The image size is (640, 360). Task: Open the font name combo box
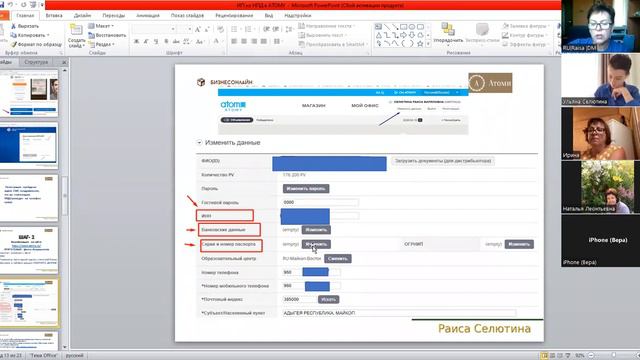point(154,29)
